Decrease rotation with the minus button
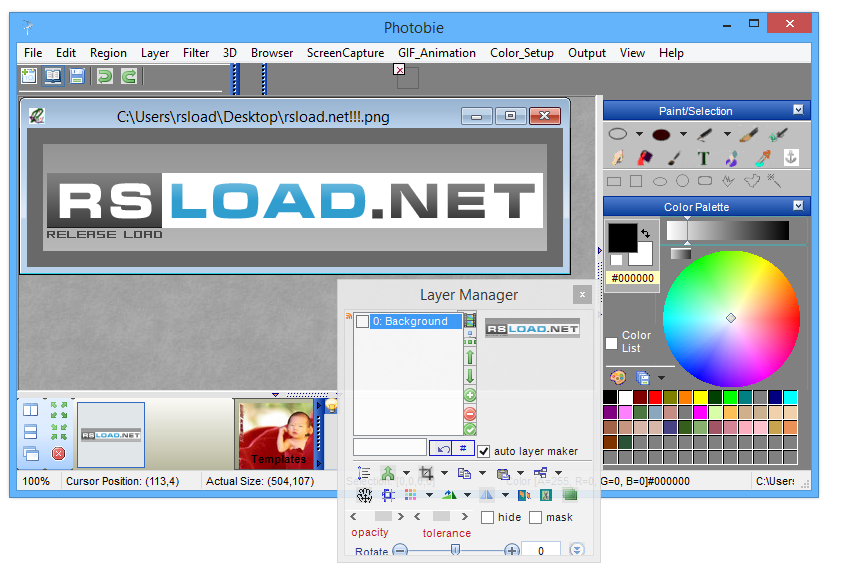Viewport: 843px width, 576px height. 400,550
